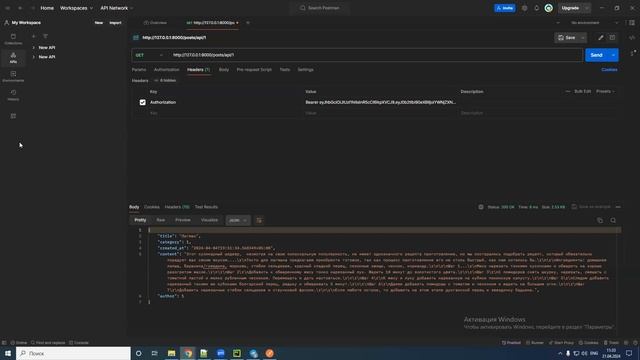The width and height of the screenshot is (640, 360).
Task: Switch to the request Settings tab
Action: (305, 70)
